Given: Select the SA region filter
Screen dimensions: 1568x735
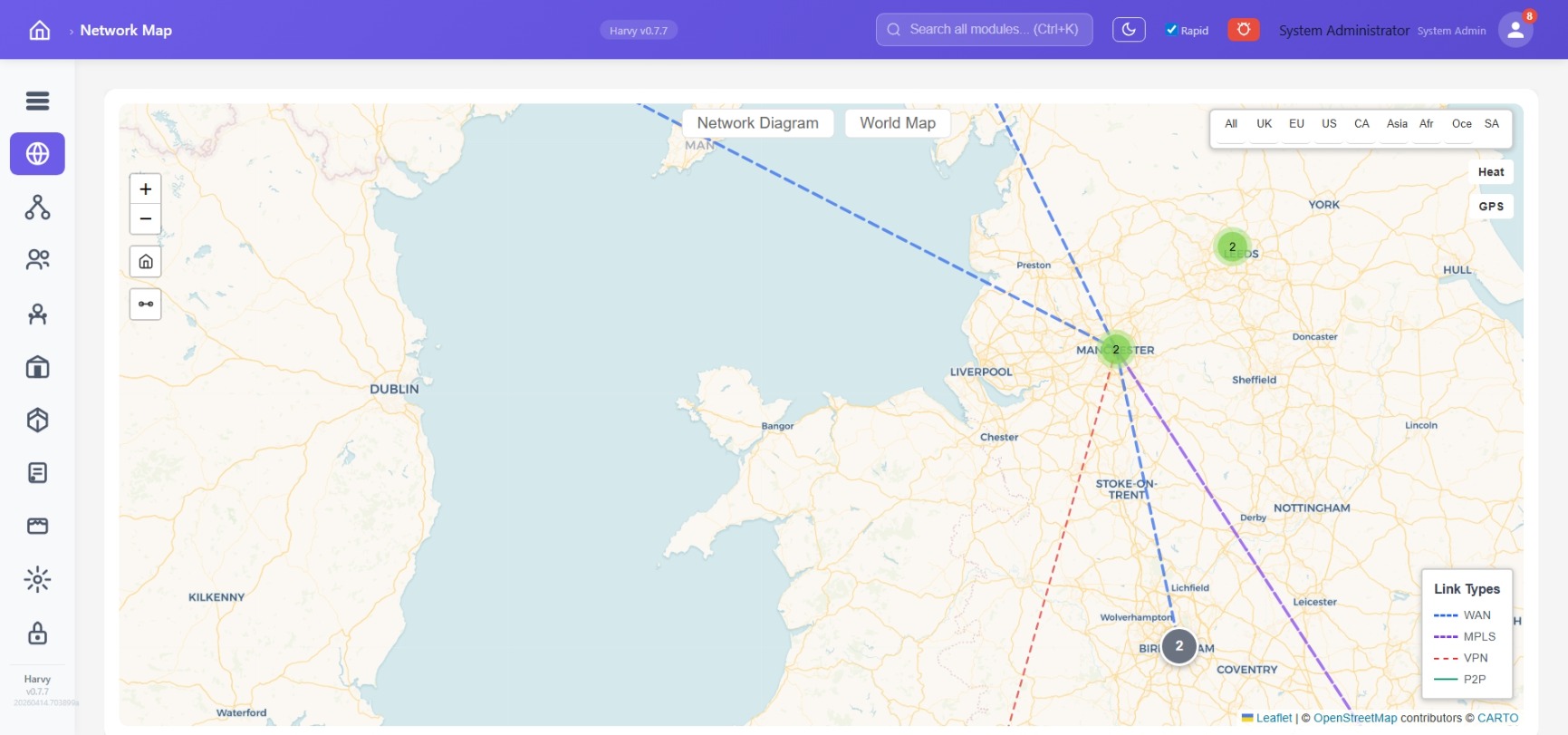Looking at the screenshot, I should pyautogui.click(x=1492, y=124).
